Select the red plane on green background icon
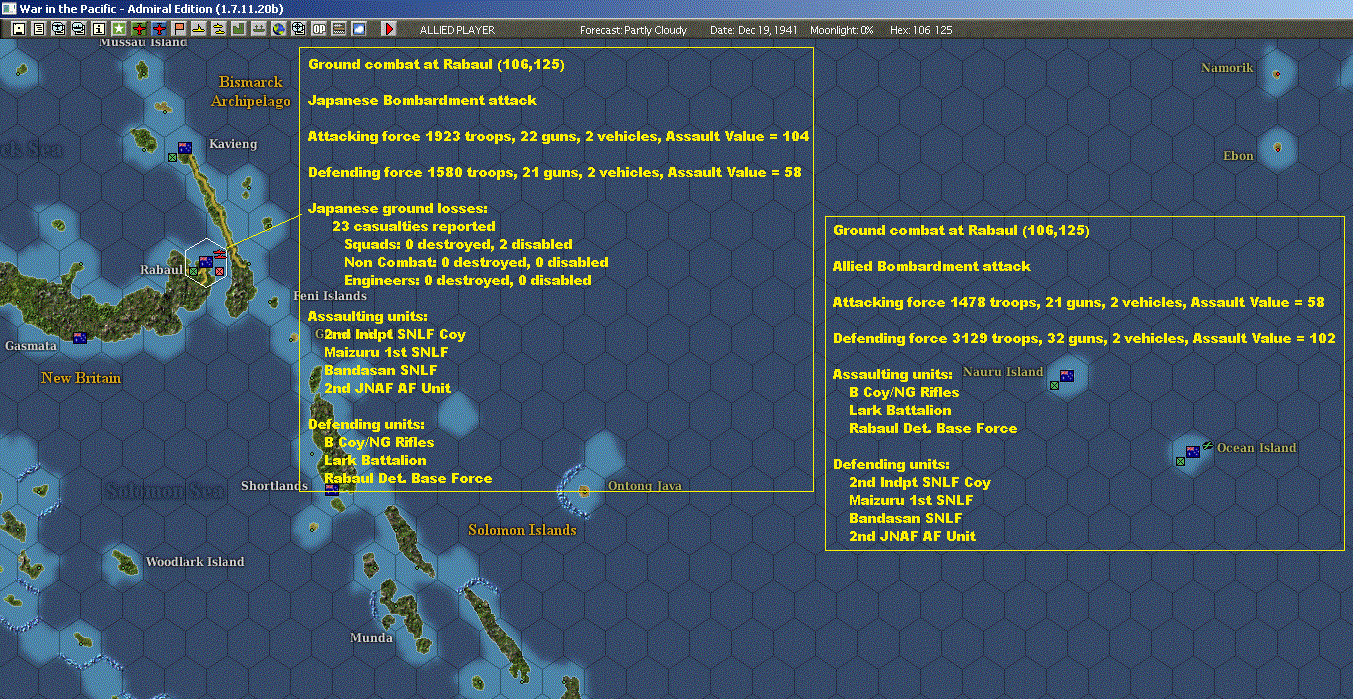This screenshot has width=1353, height=699. [x=139, y=29]
